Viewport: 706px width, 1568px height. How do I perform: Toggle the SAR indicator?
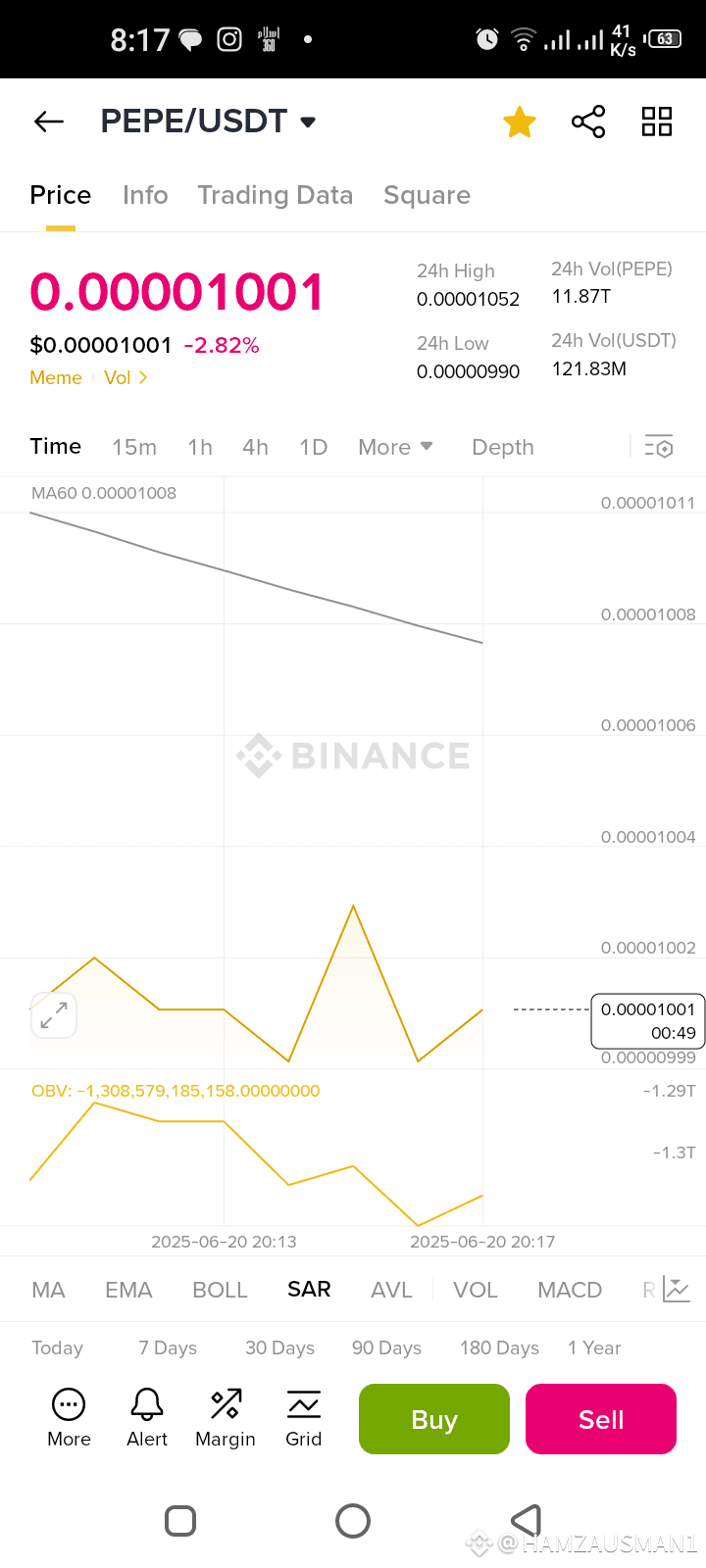[x=309, y=1290]
